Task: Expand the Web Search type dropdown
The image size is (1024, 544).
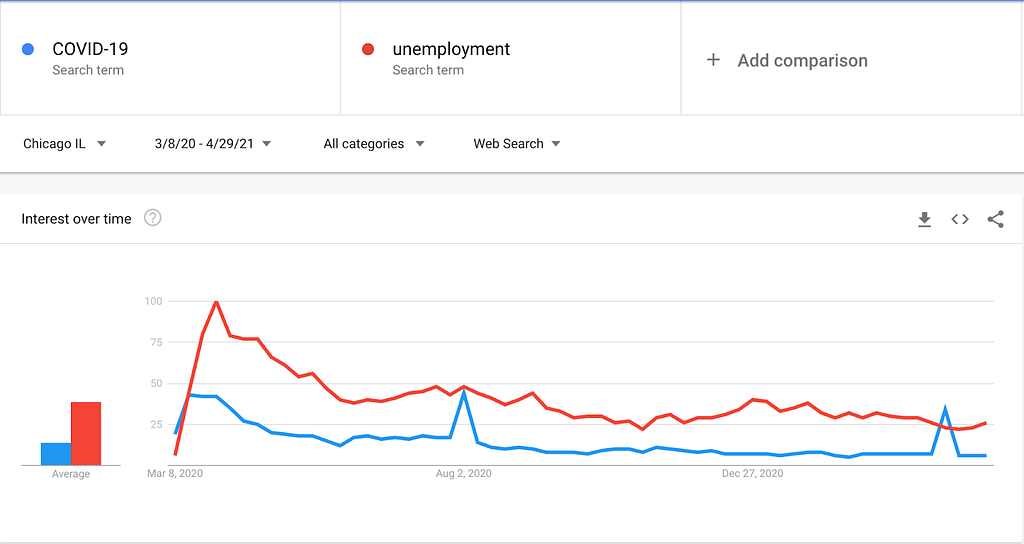Action: click(x=517, y=144)
